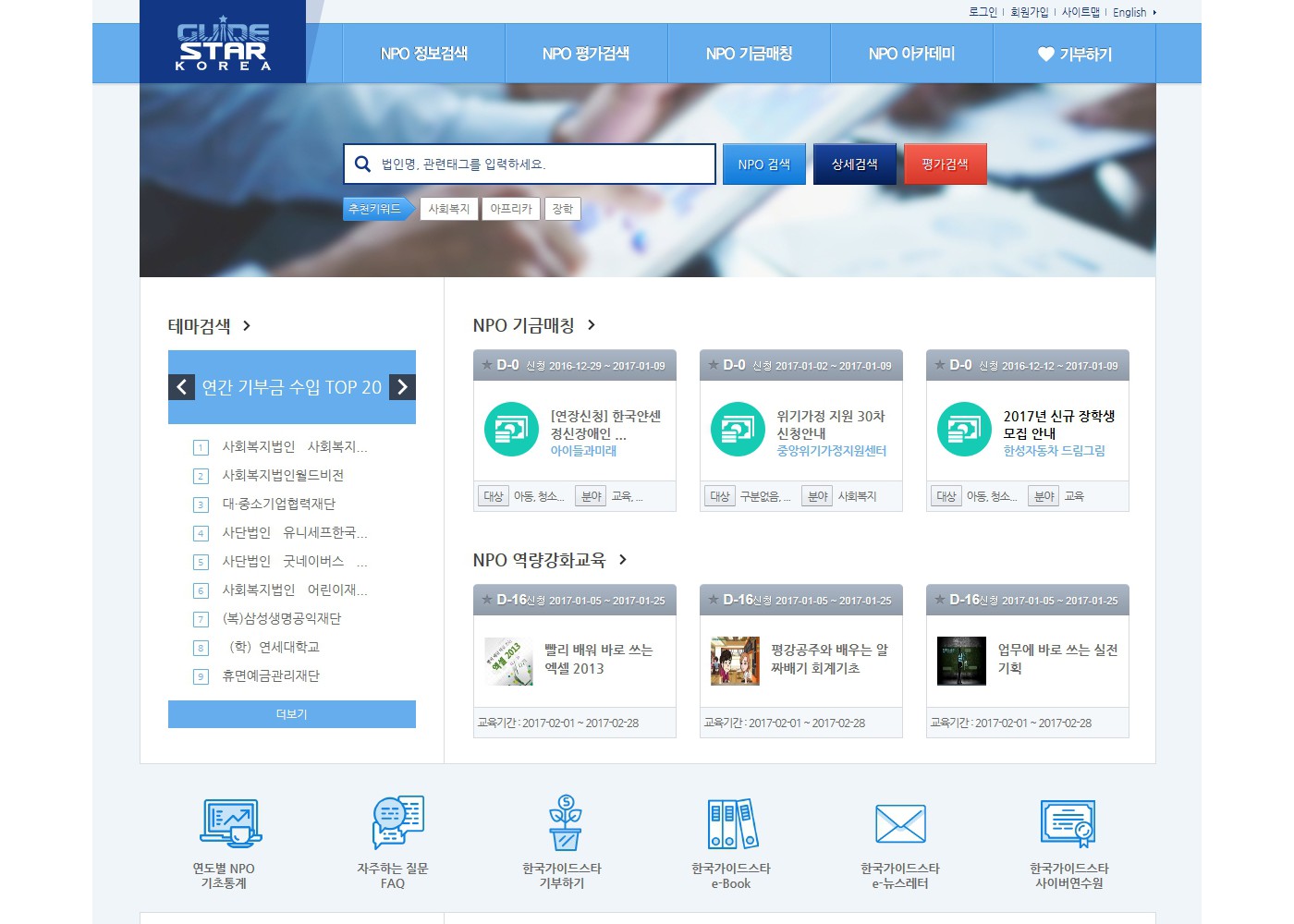Click the magnifying glass search icon

coord(363,164)
